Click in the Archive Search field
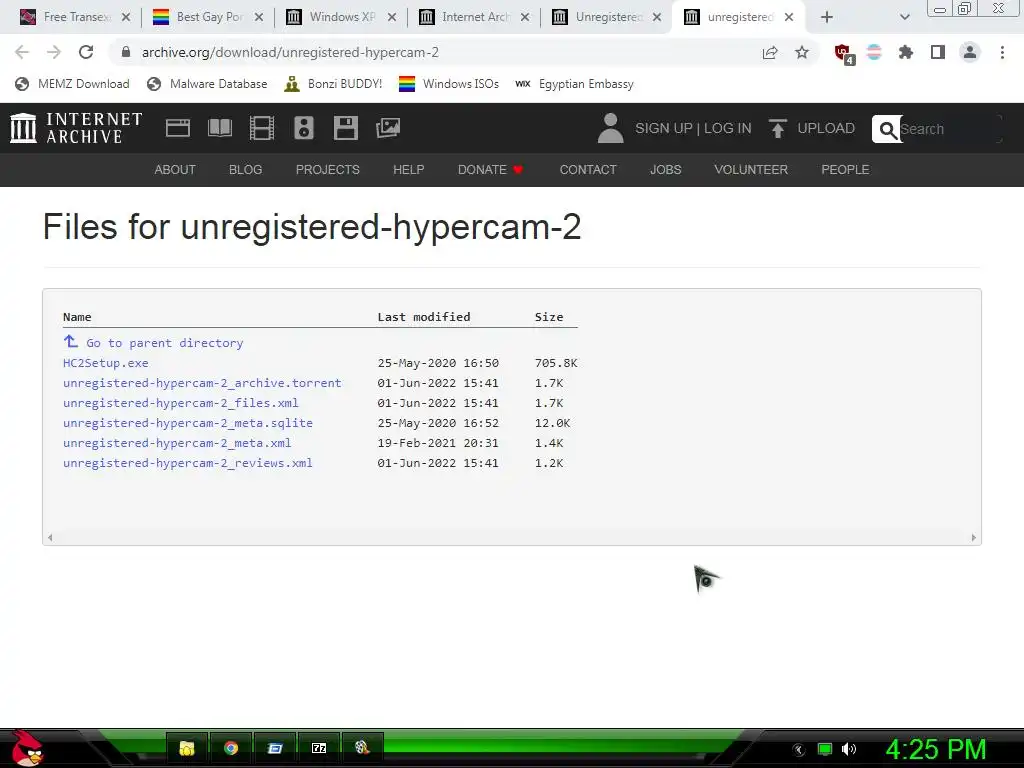This screenshot has height=768, width=1024. [950, 129]
